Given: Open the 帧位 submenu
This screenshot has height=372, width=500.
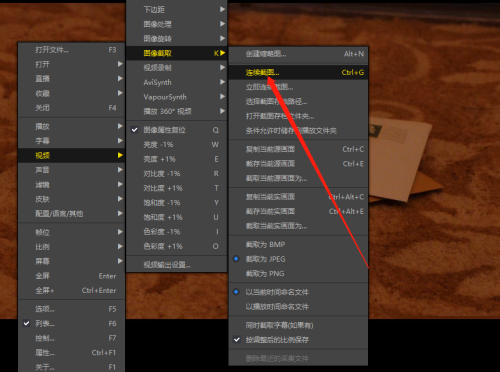Looking at the screenshot, I should tap(71, 232).
